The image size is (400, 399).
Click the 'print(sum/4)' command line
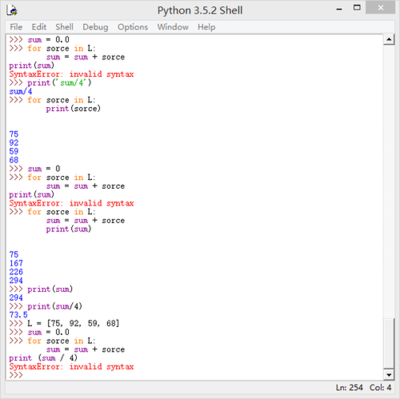click(x=55, y=306)
